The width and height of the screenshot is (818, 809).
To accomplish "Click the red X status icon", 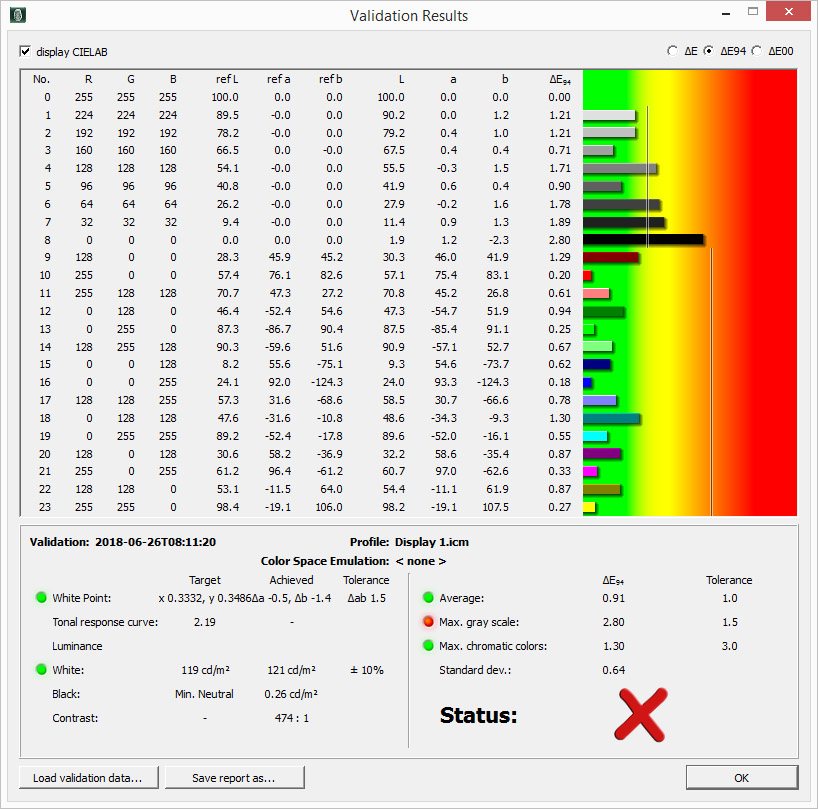I will point(640,714).
